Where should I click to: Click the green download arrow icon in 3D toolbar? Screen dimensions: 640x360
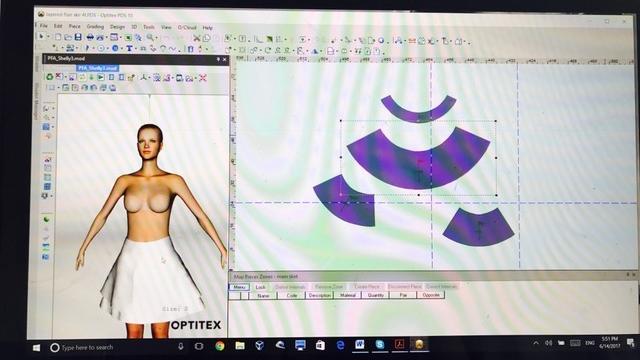click(91, 77)
